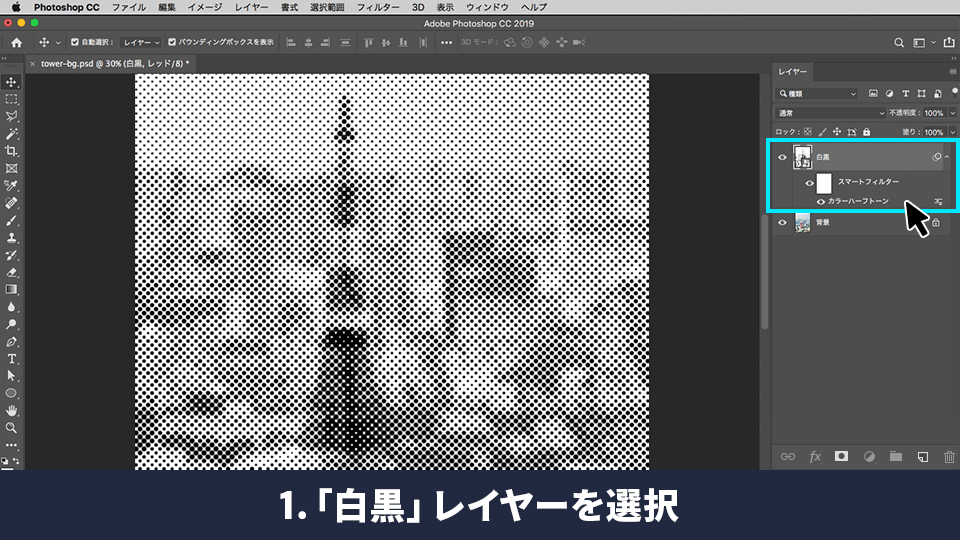Select the Gradient tool
This screenshot has width=960, height=540.
[11, 290]
